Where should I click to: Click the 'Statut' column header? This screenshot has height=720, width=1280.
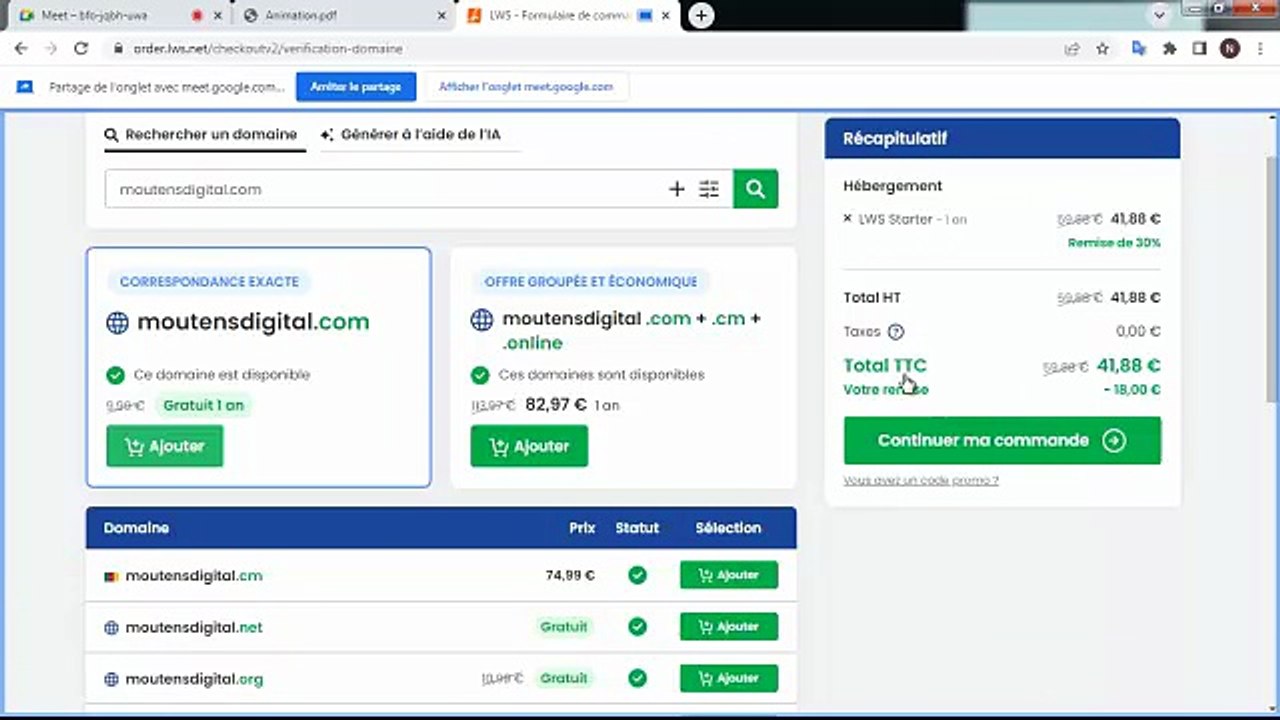coord(637,528)
